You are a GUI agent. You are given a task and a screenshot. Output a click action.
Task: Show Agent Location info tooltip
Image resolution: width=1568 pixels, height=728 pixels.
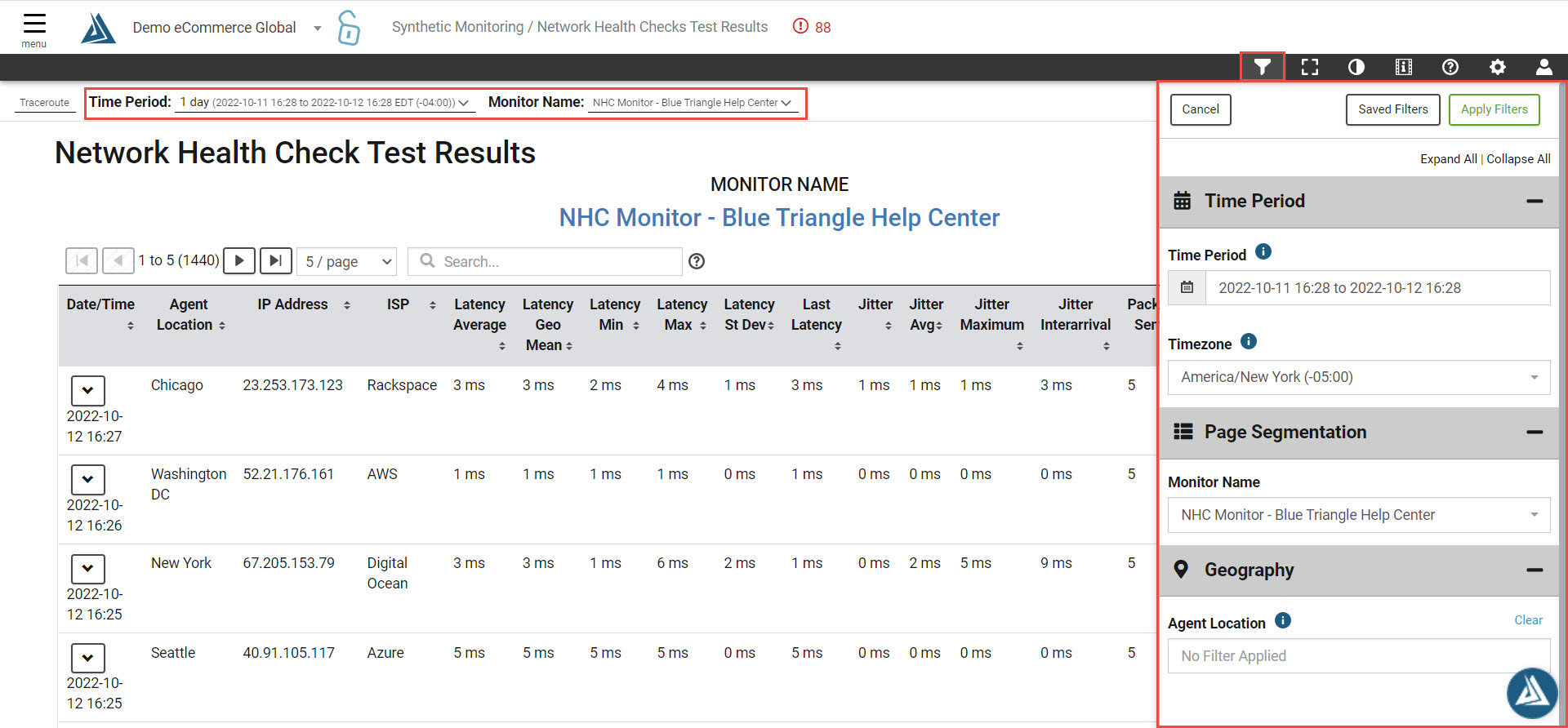(x=1283, y=620)
